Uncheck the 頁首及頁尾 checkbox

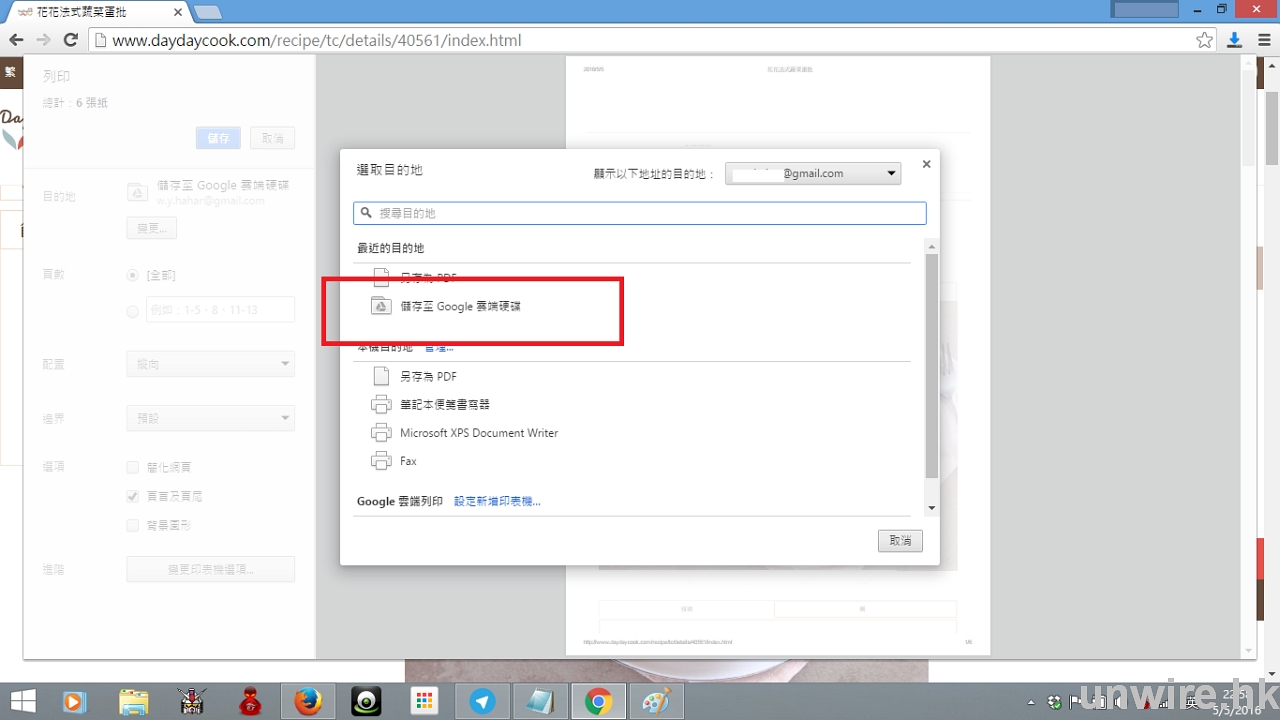tap(133, 496)
